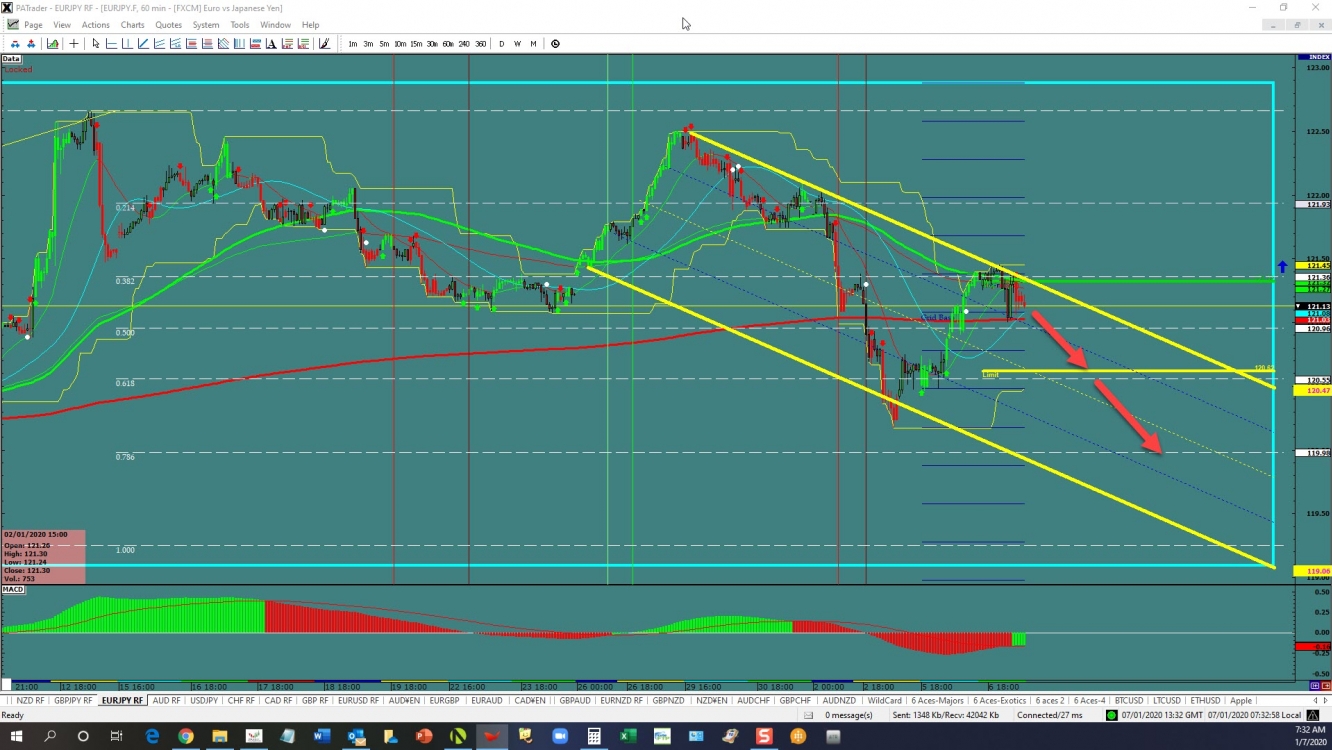Switch to the GBPAUD tab
Image resolution: width=1332 pixels, height=750 pixels.
(x=575, y=700)
